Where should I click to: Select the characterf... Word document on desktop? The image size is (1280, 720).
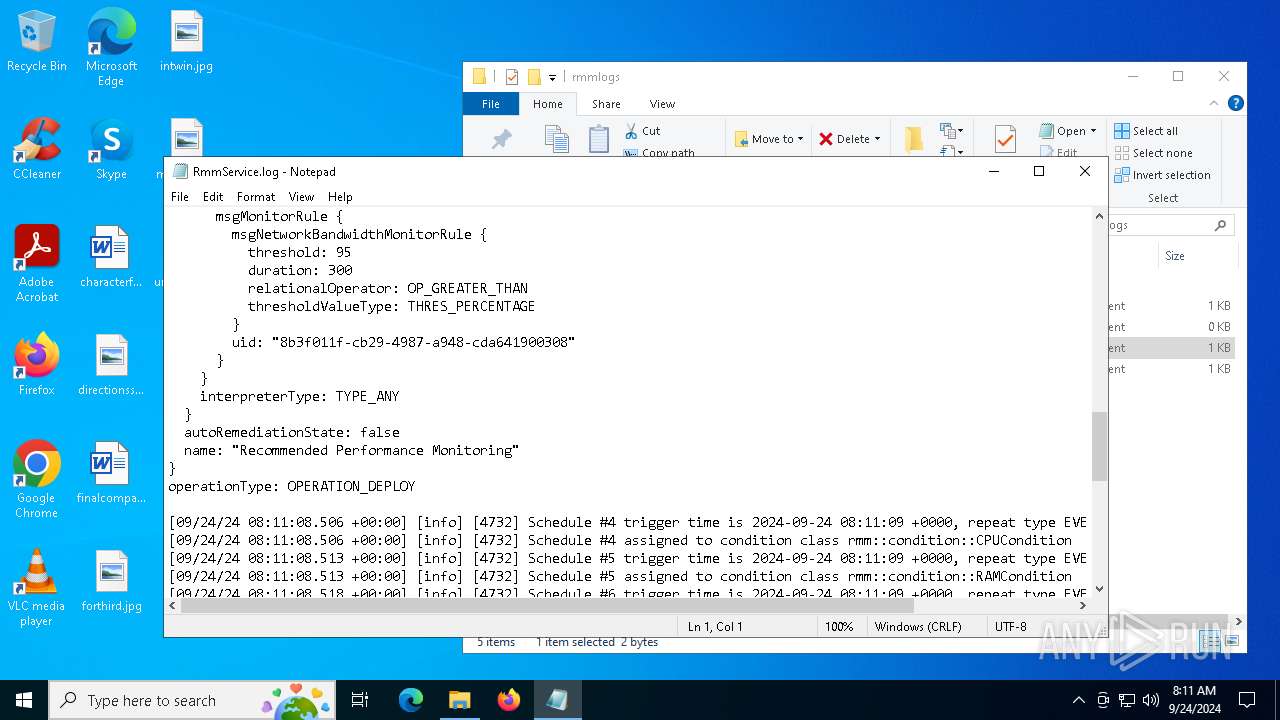pyautogui.click(x=111, y=258)
